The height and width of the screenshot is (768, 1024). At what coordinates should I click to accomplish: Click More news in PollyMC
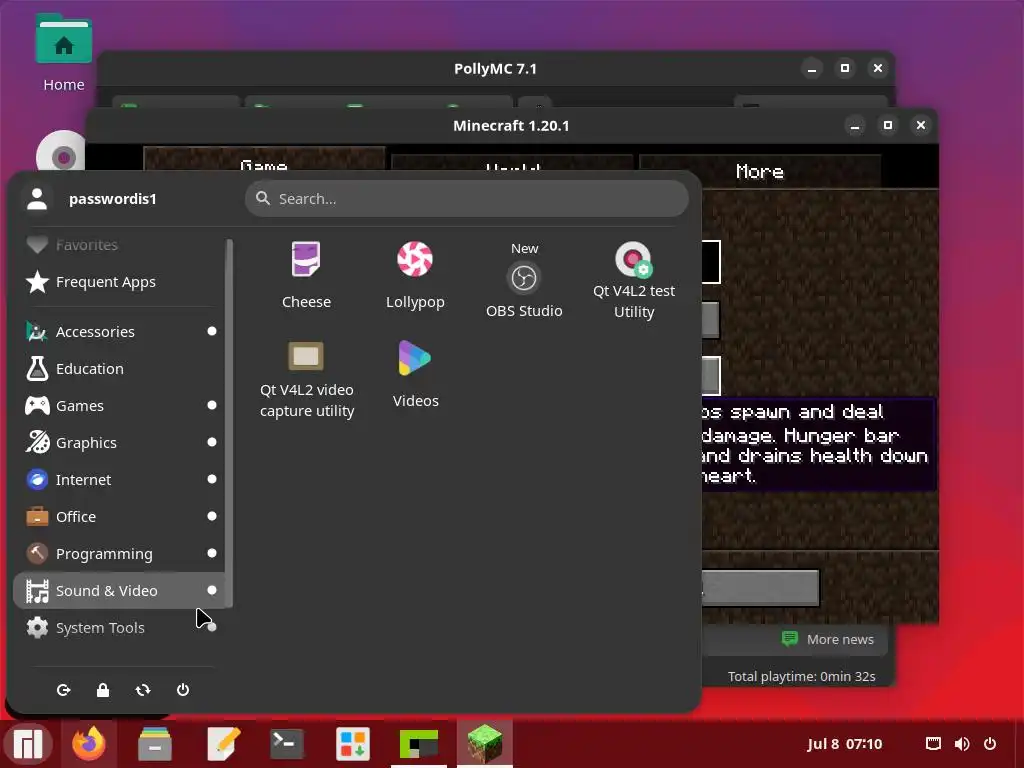(827, 639)
